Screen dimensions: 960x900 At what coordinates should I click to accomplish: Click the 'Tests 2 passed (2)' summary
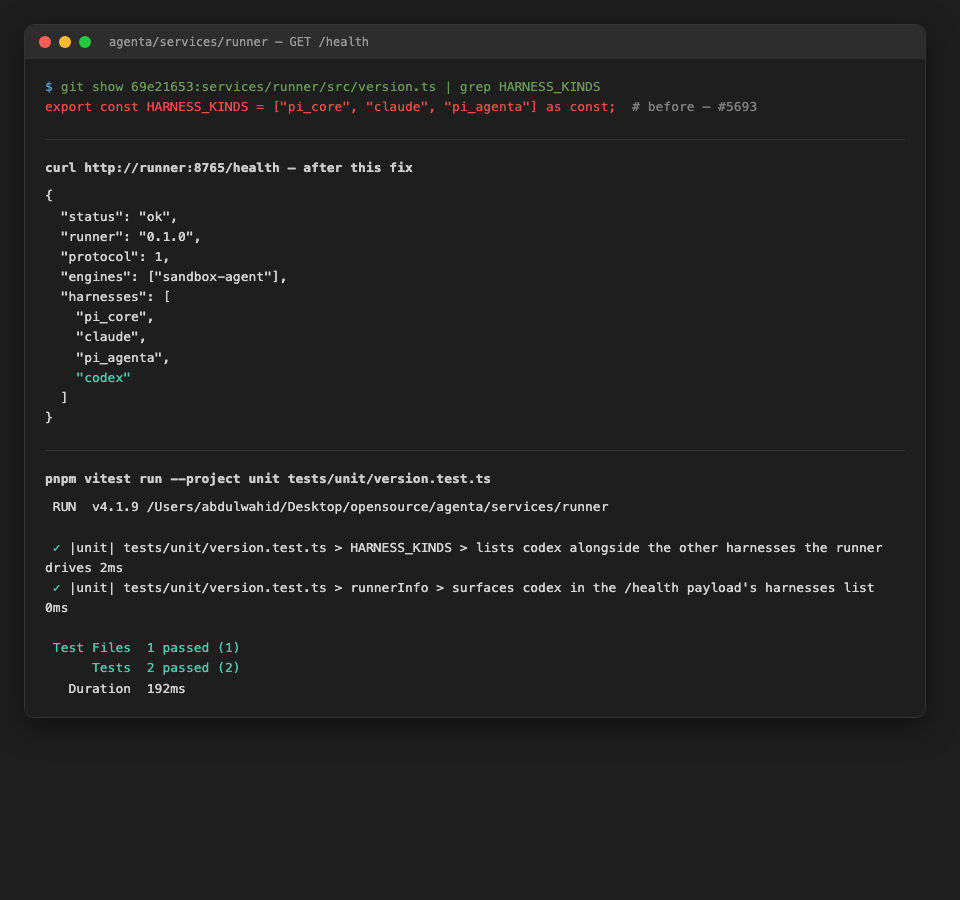click(x=165, y=668)
